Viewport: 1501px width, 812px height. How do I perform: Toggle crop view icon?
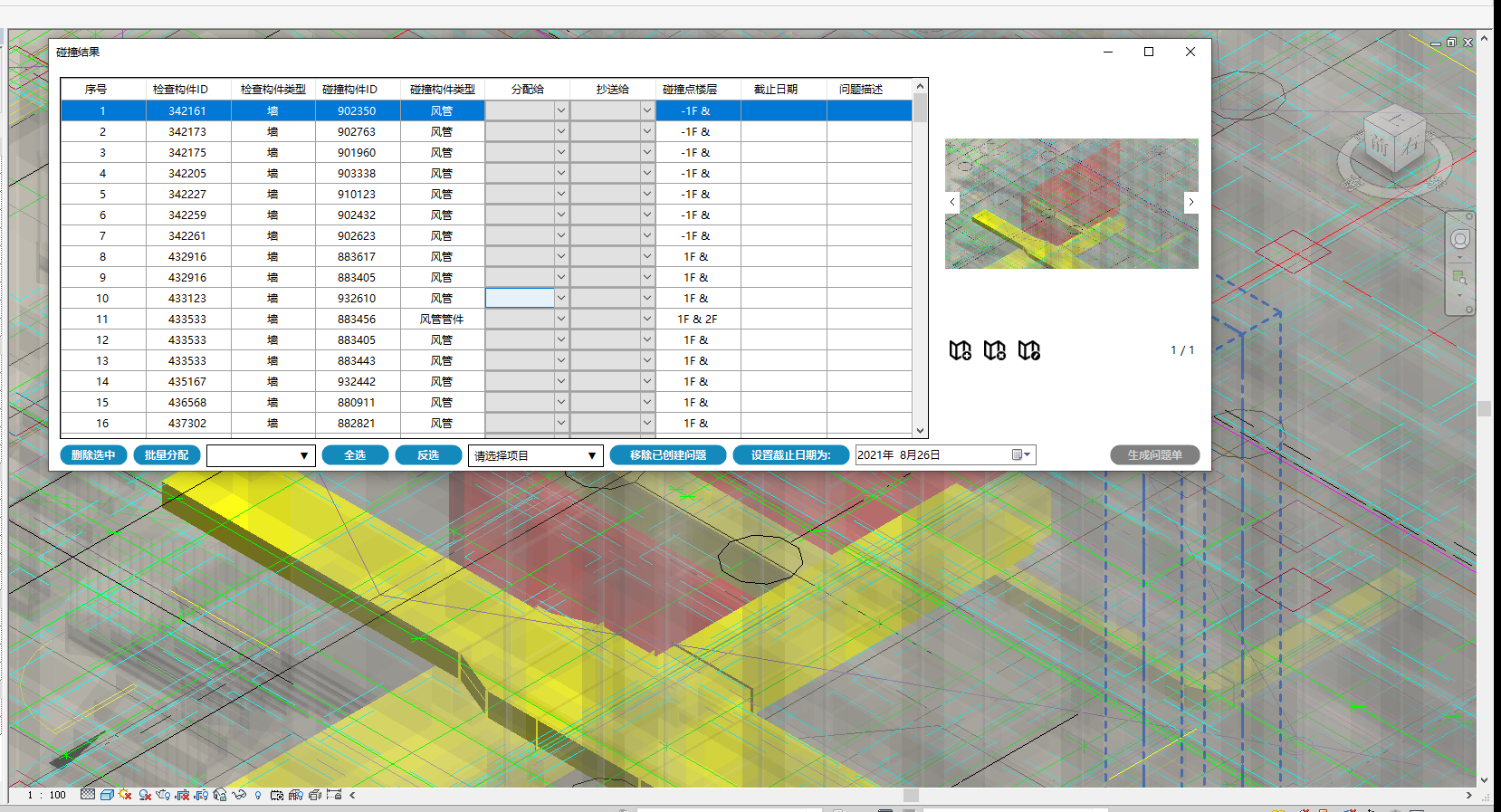[x=182, y=795]
